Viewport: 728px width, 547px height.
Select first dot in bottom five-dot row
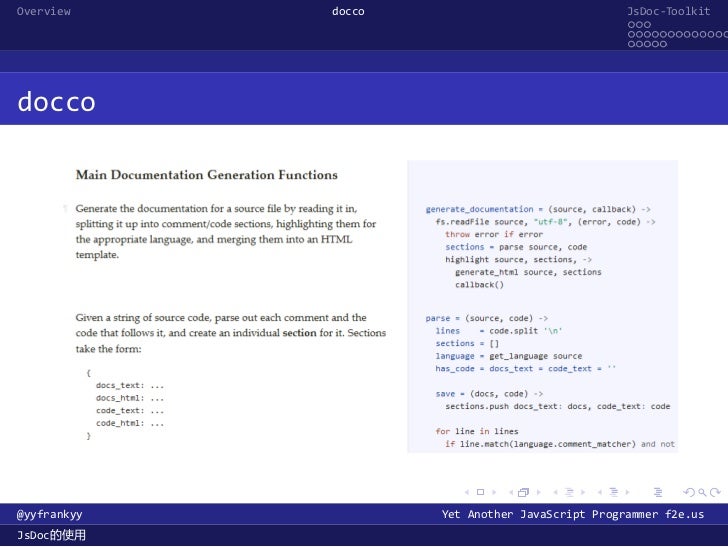coord(631,44)
